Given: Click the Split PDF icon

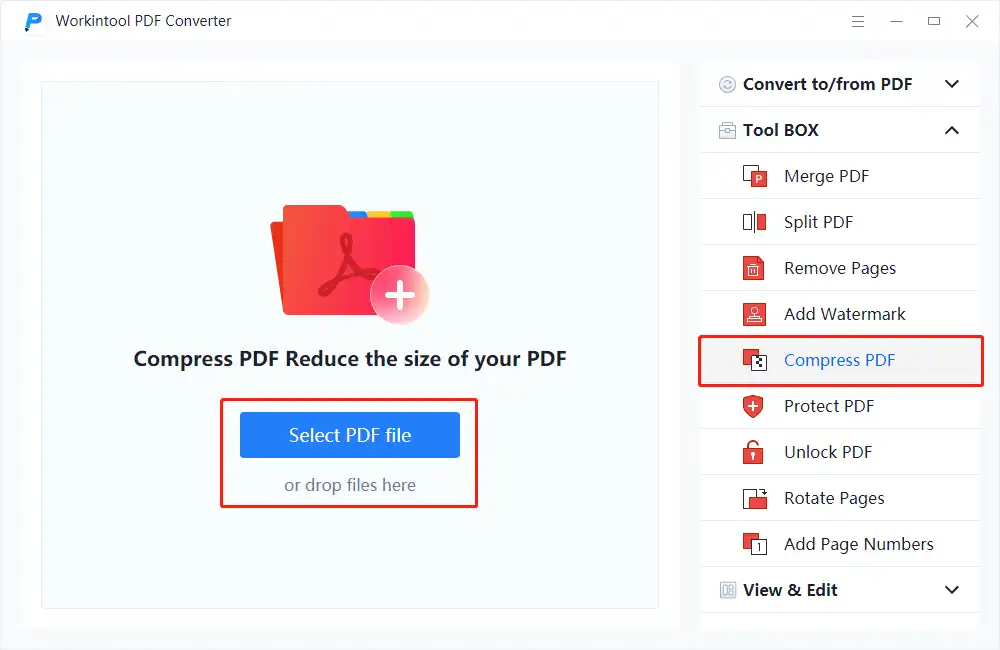Looking at the screenshot, I should click(x=754, y=223).
